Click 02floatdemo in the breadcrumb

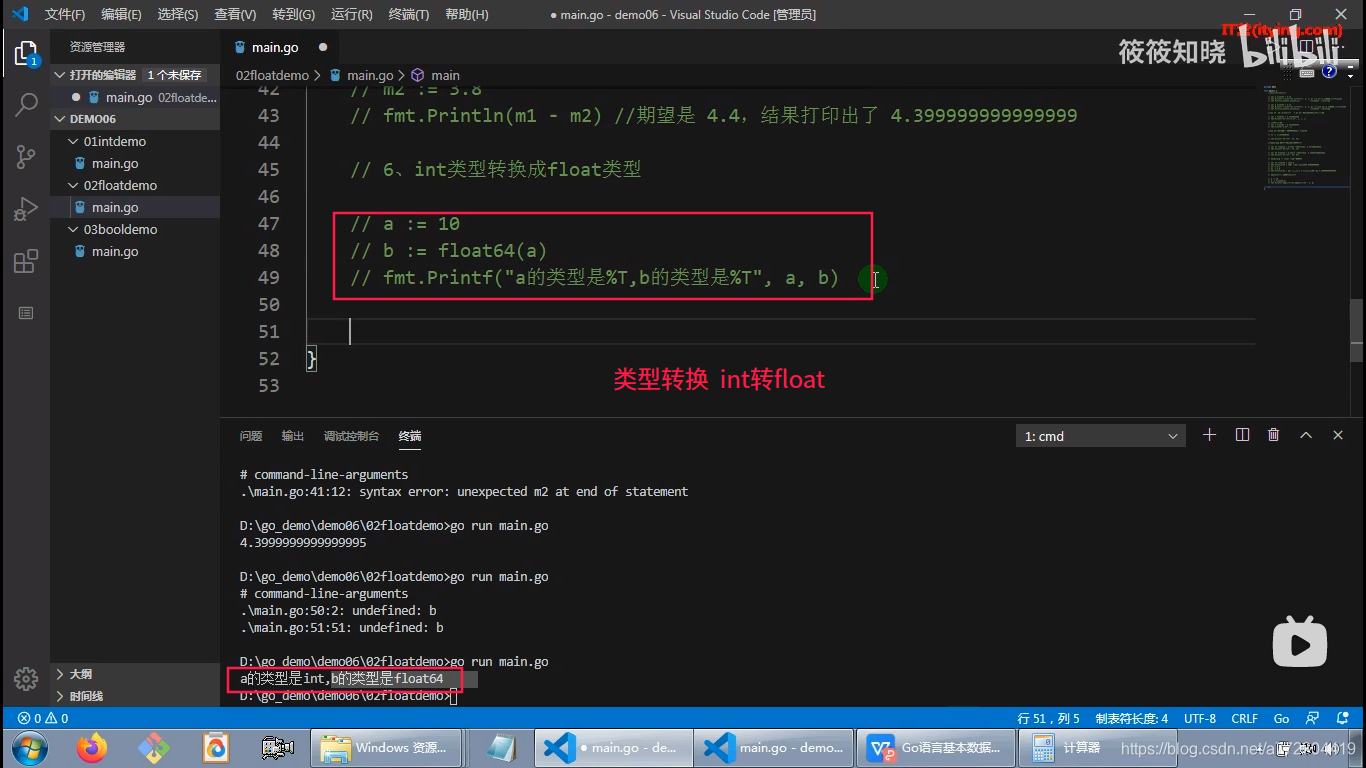coord(272,75)
